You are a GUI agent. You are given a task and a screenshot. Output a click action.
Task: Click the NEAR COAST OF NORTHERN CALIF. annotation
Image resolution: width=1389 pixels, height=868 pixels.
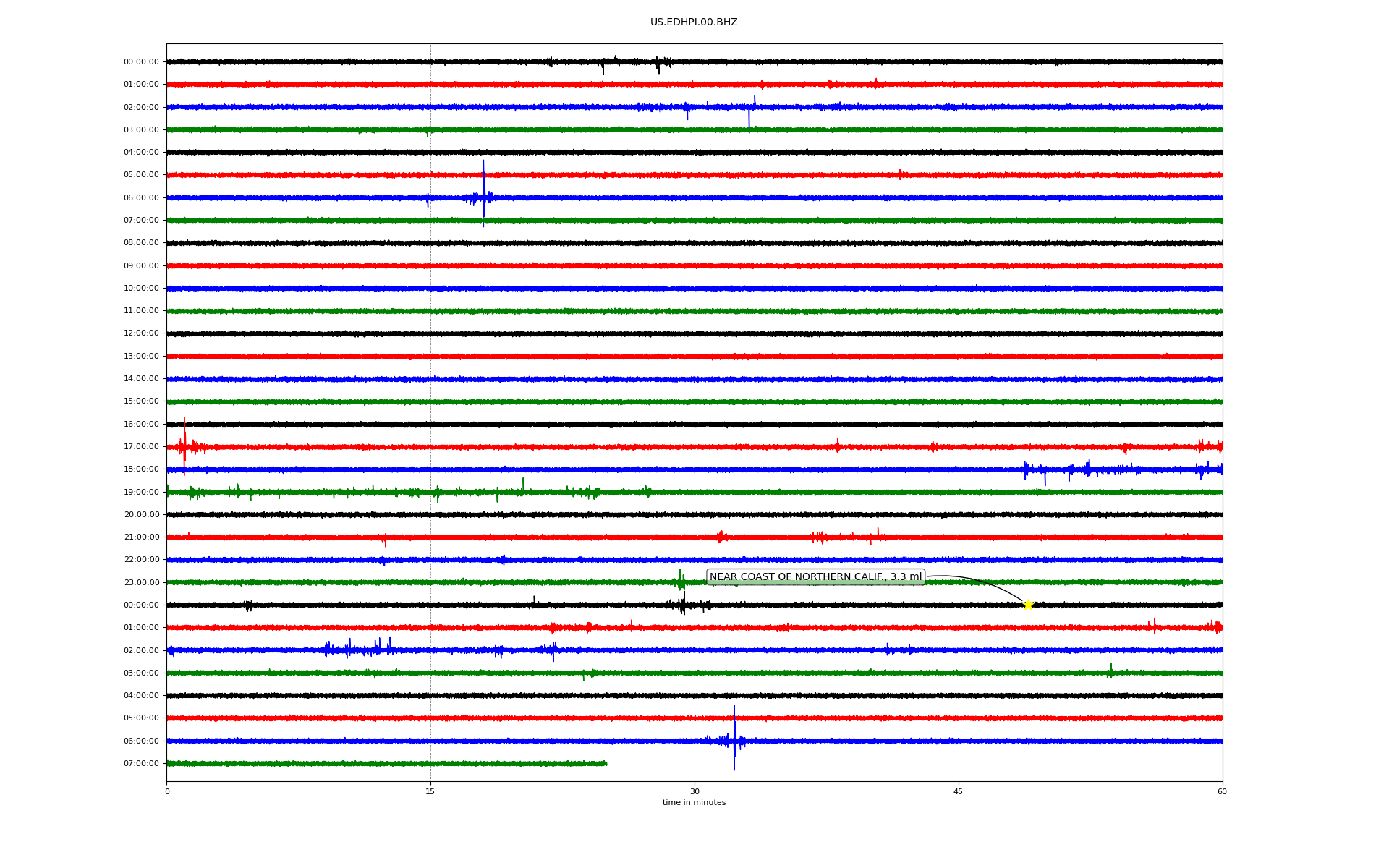click(815, 577)
